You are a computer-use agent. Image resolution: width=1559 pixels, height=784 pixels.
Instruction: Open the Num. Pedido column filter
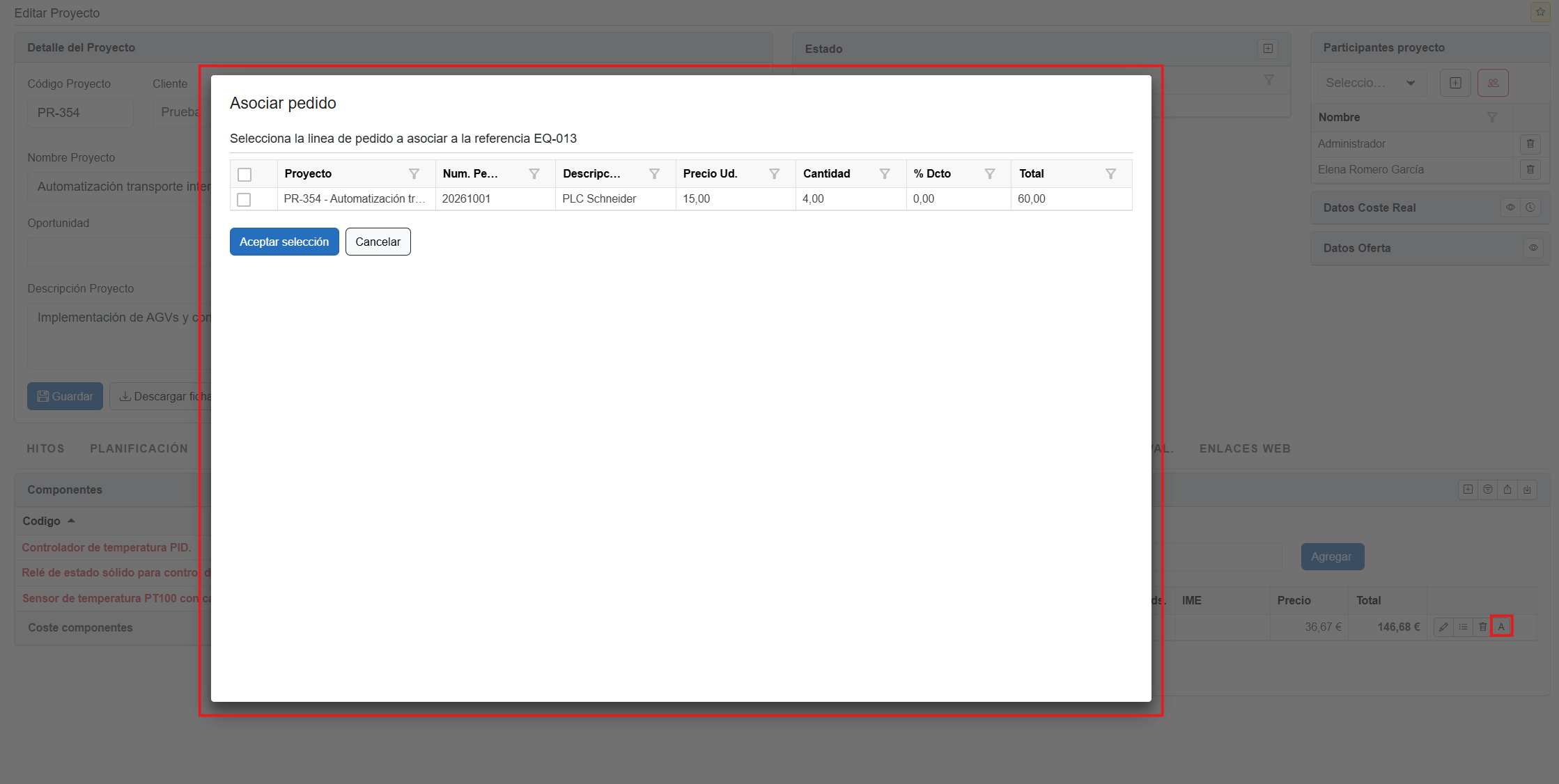(534, 174)
